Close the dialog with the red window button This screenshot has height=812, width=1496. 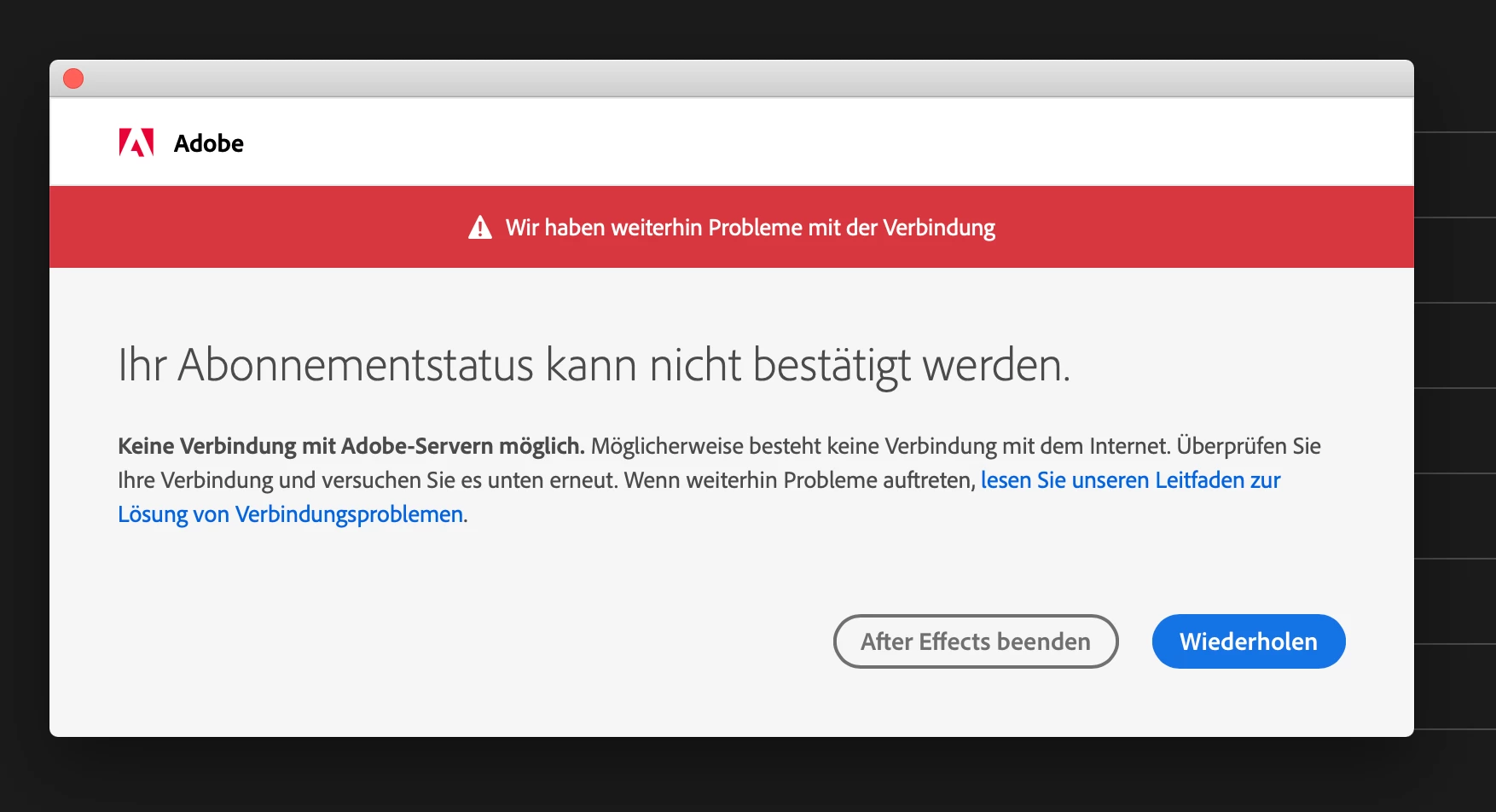coord(74,78)
